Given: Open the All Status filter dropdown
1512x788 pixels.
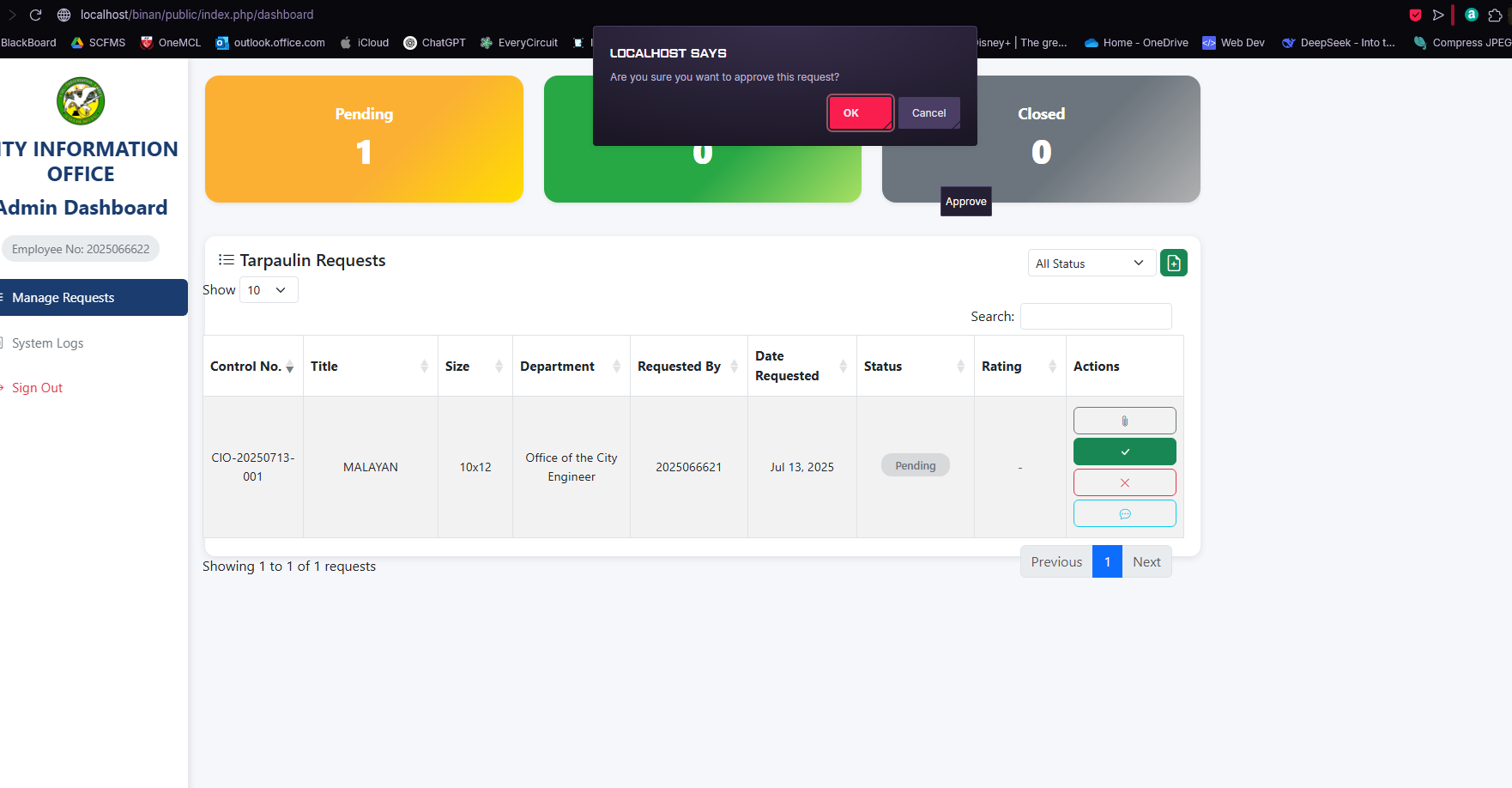Looking at the screenshot, I should click(1091, 264).
